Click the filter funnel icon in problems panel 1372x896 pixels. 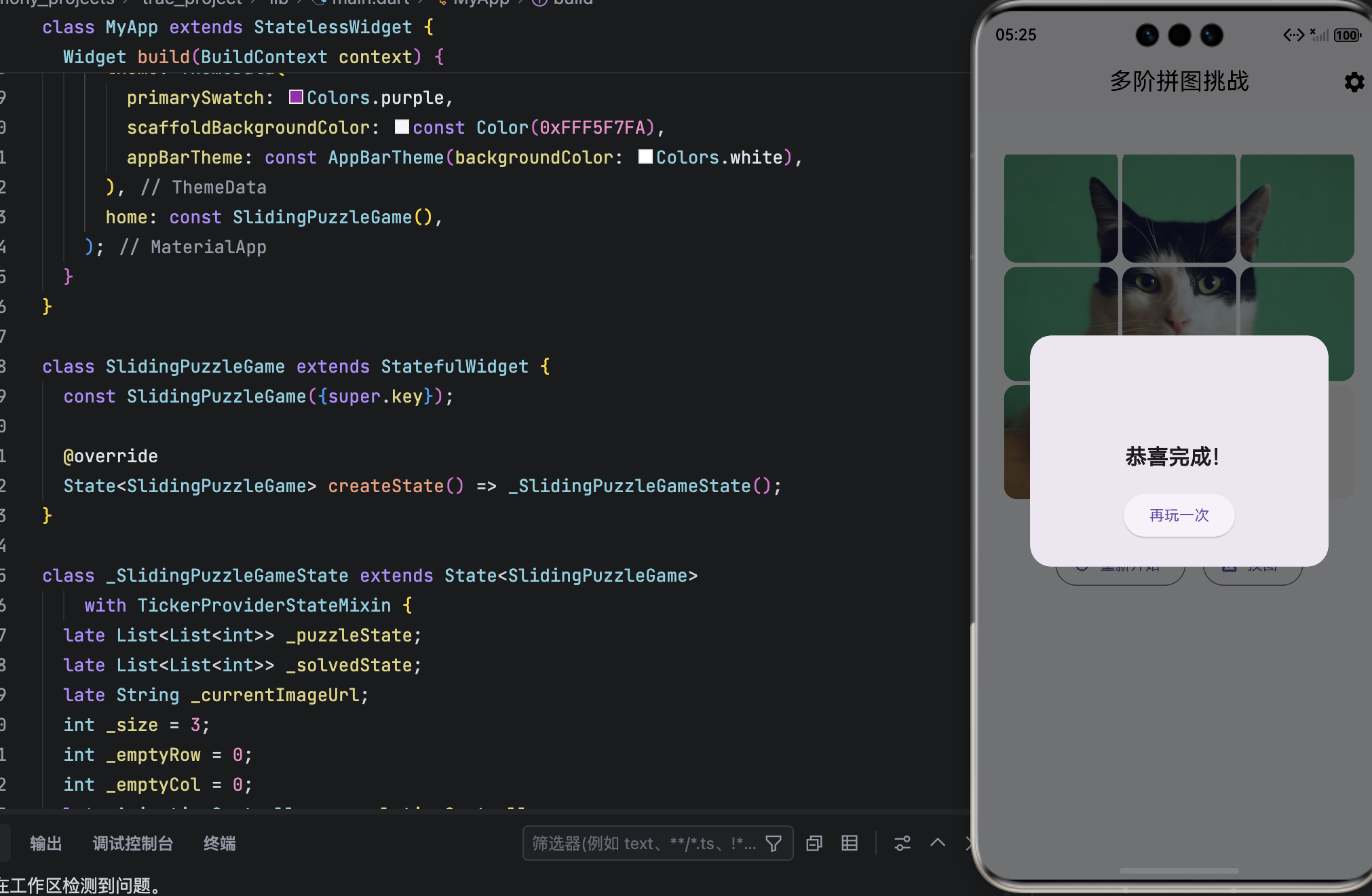tap(774, 843)
